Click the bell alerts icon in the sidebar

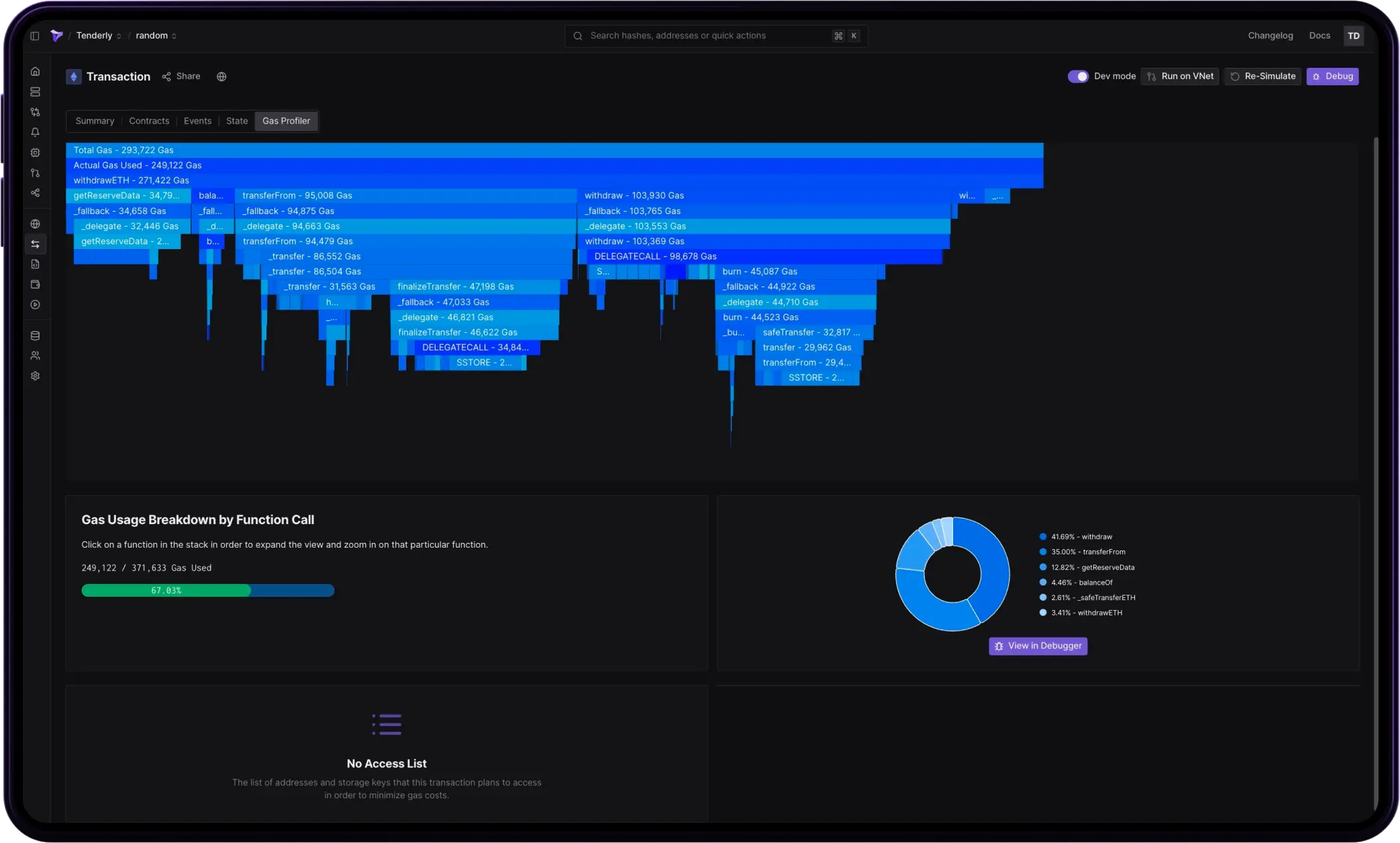[x=36, y=132]
